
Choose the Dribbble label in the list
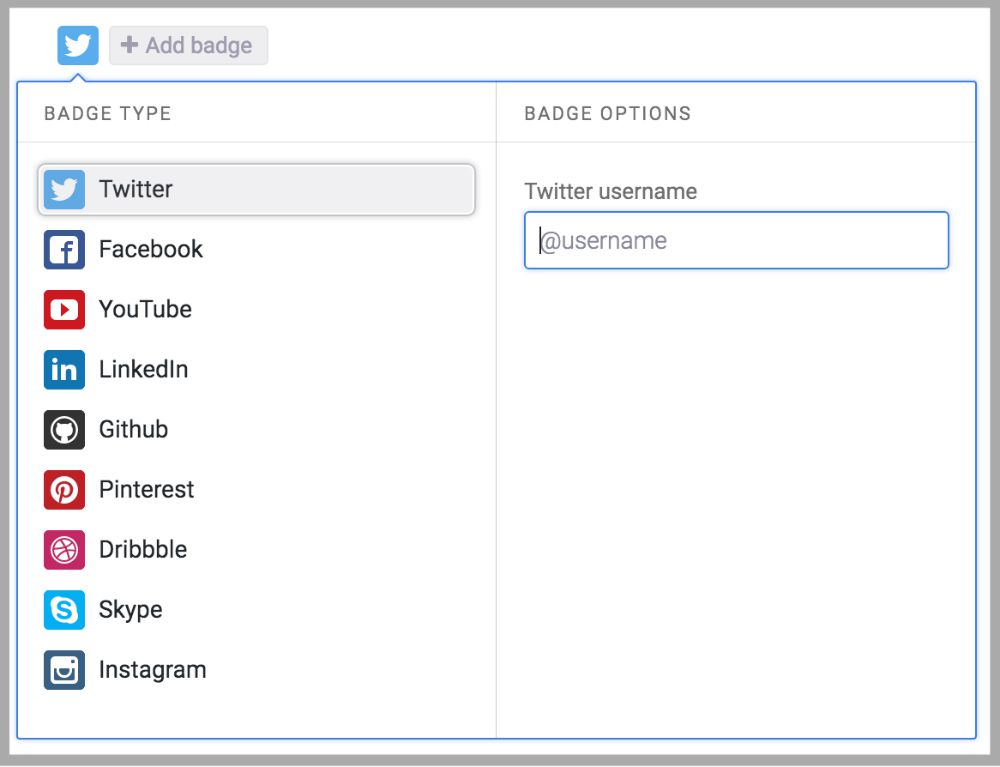[x=143, y=550]
